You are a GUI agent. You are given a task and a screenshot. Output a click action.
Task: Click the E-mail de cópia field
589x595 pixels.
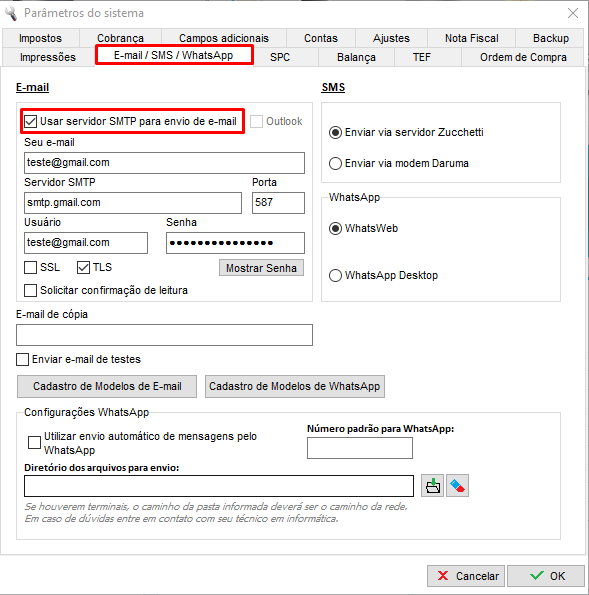164,335
